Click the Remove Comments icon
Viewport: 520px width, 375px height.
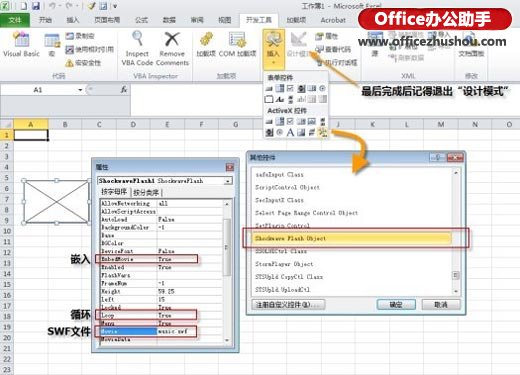[x=172, y=48]
